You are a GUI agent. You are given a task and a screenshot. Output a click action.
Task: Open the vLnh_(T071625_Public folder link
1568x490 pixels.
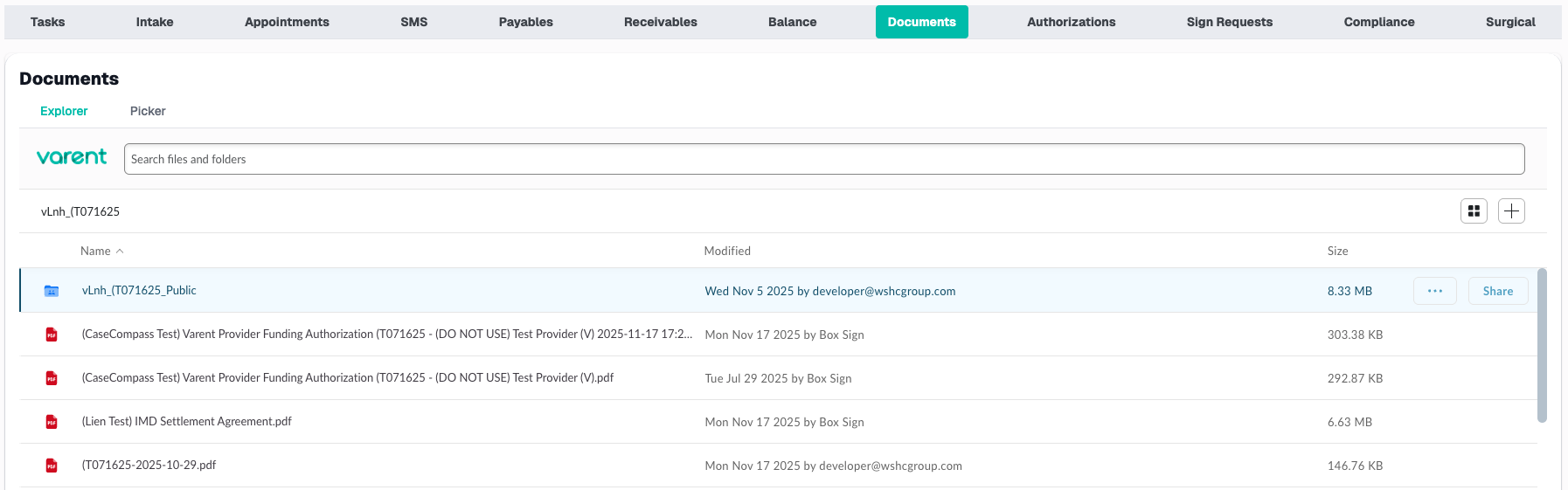pos(139,291)
